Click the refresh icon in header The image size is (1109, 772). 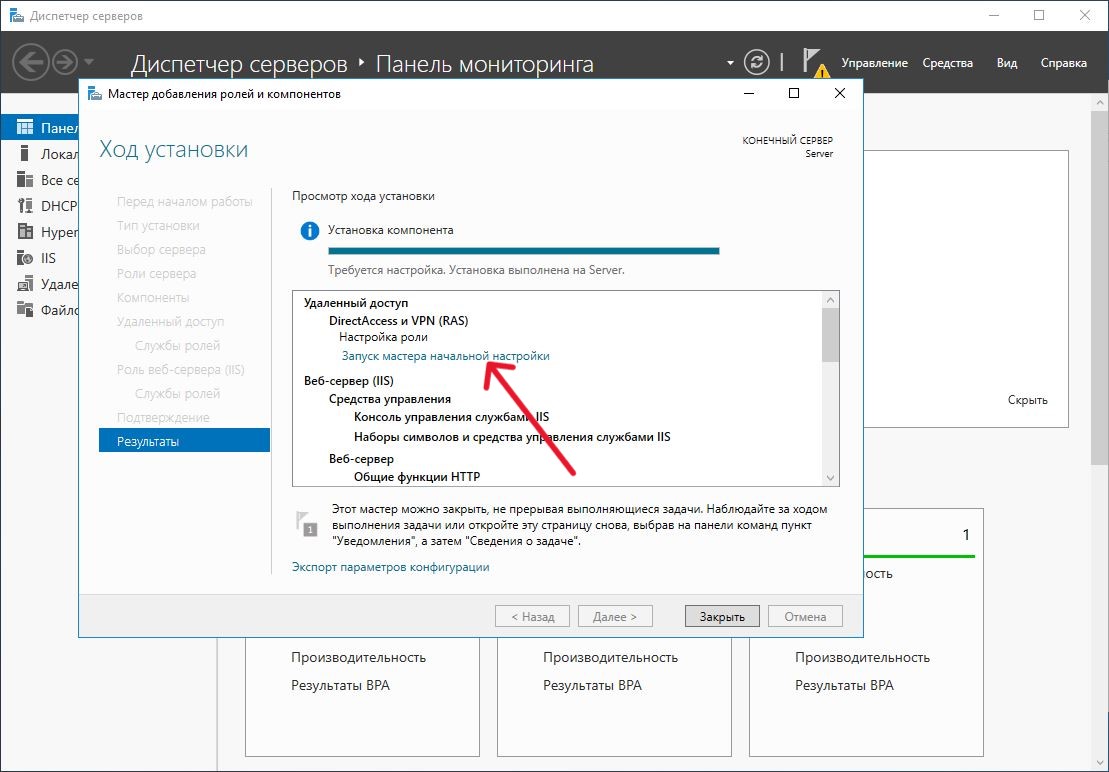[x=759, y=62]
